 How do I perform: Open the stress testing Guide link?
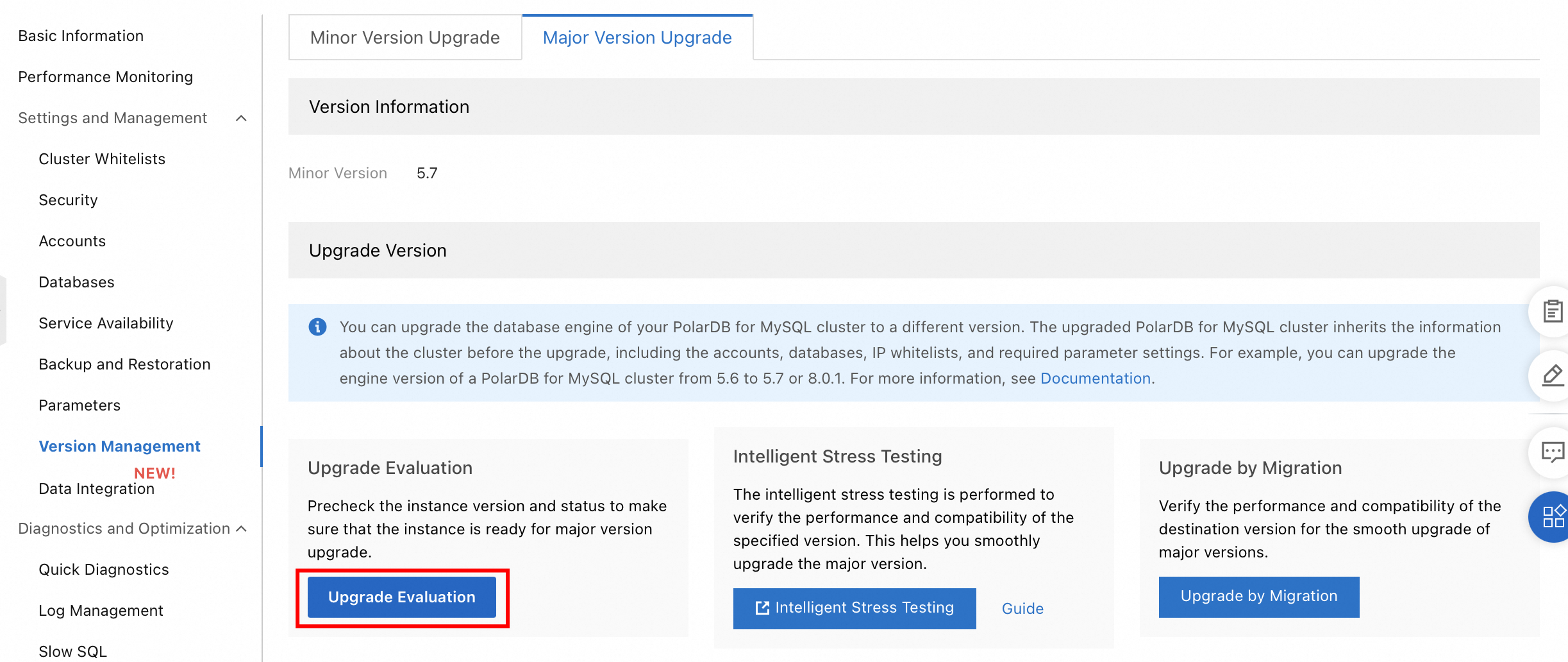1022,609
